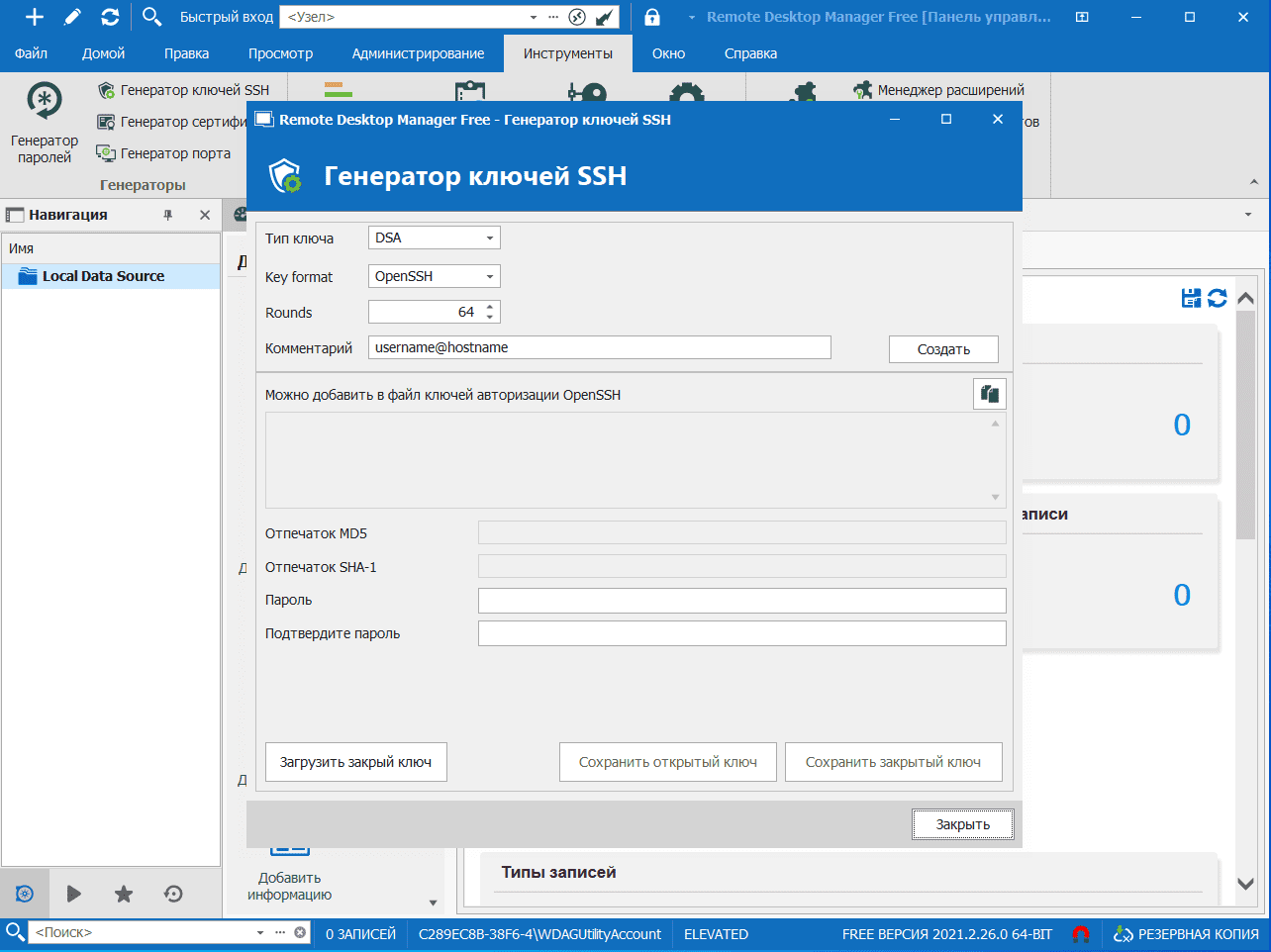The height and width of the screenshot is (952, 1271).
Task: Click Сохранить закрытый ключ button
Action: pos(894,762)
